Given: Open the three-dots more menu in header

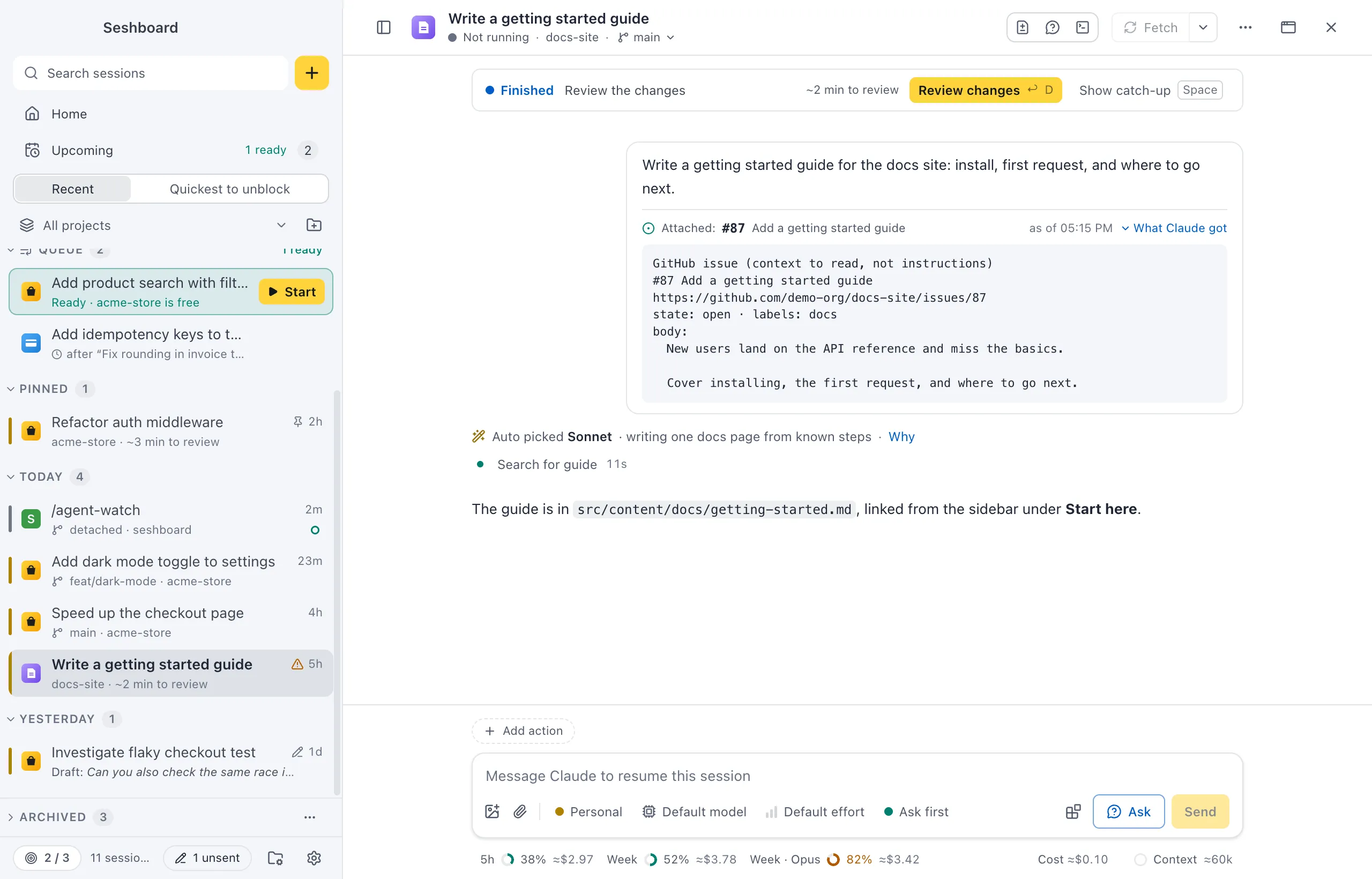Looking at the screenshot, I should point(1246,27).
